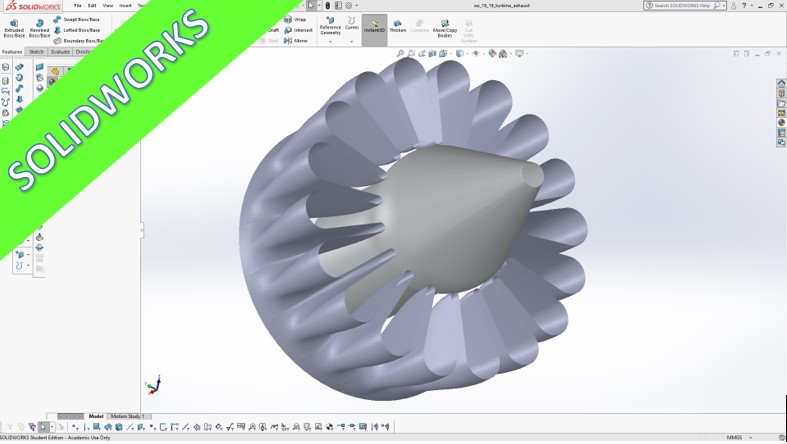Viewport: 787px width, 444px height.
Task: Click in the Search SOLIDWORKS Help field
Action: [683, 6]
